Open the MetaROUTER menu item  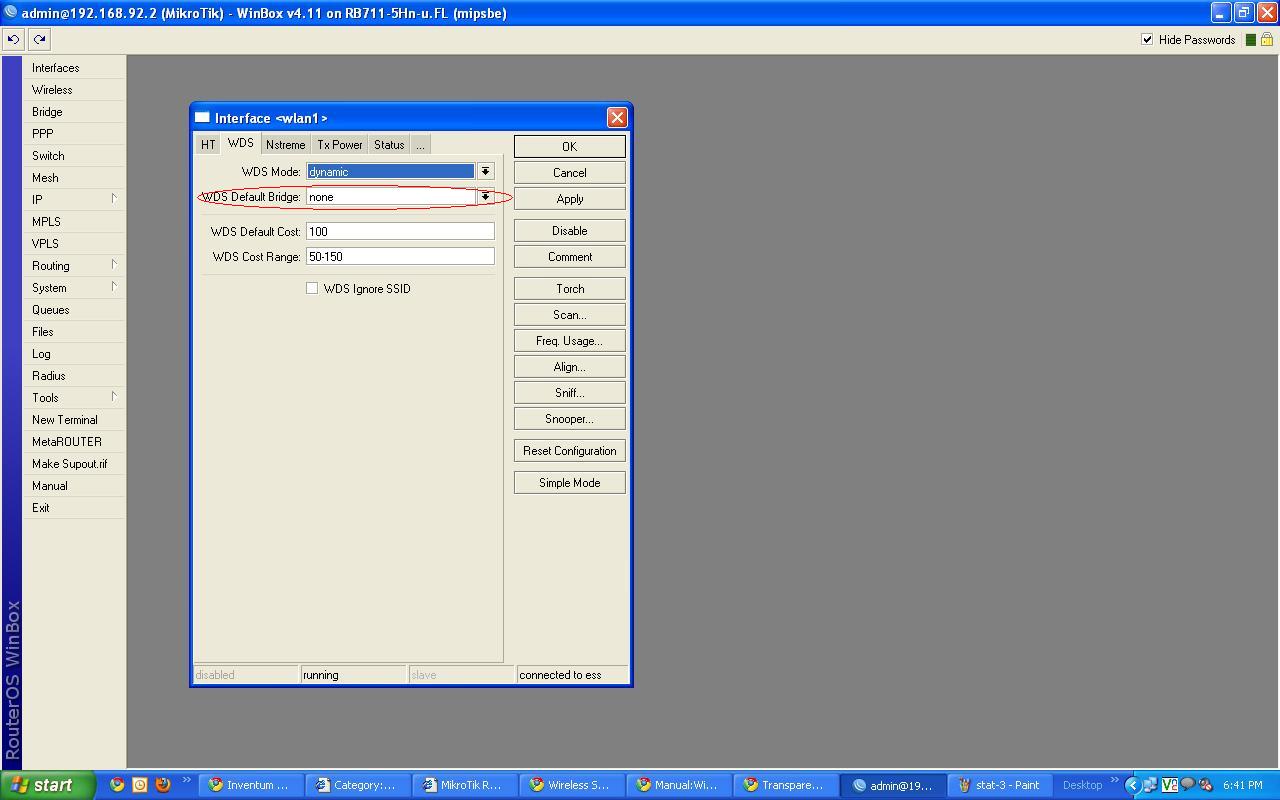(x=74, y=442)
